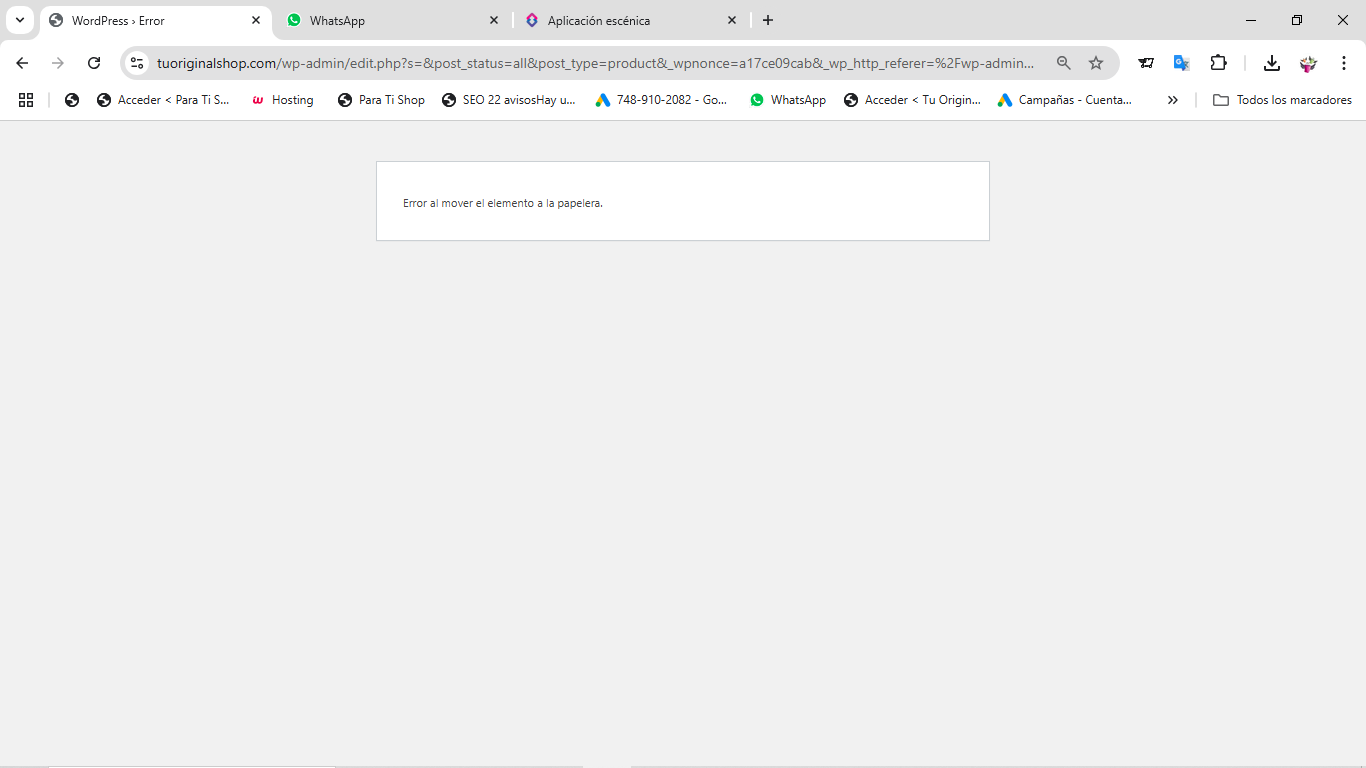Open the Downloads icon
This screenshot has width=1366, height=768.
[1272, 63]
